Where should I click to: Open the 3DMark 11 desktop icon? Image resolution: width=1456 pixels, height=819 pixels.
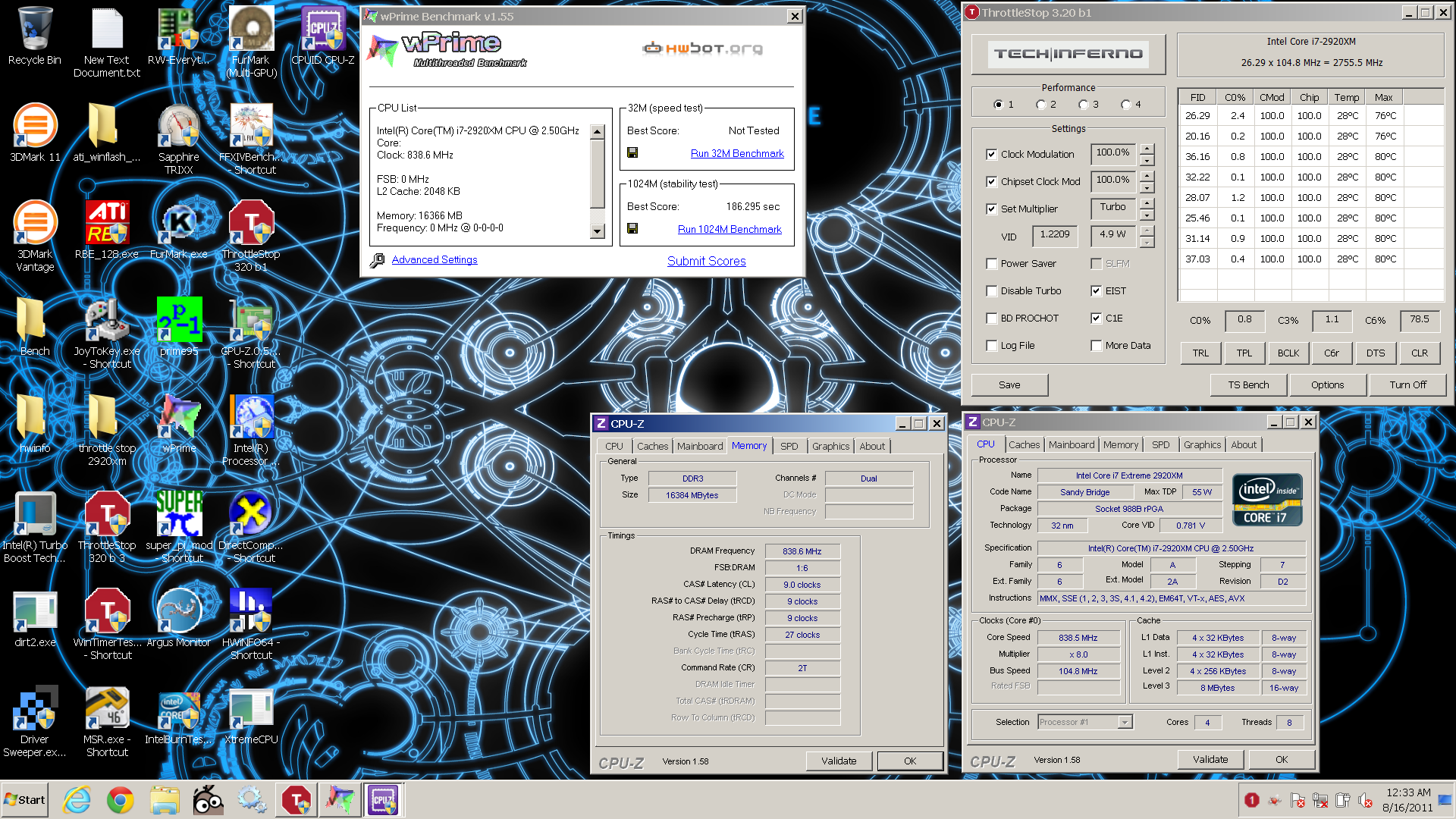pyautogui.click(x=35, y=132)
